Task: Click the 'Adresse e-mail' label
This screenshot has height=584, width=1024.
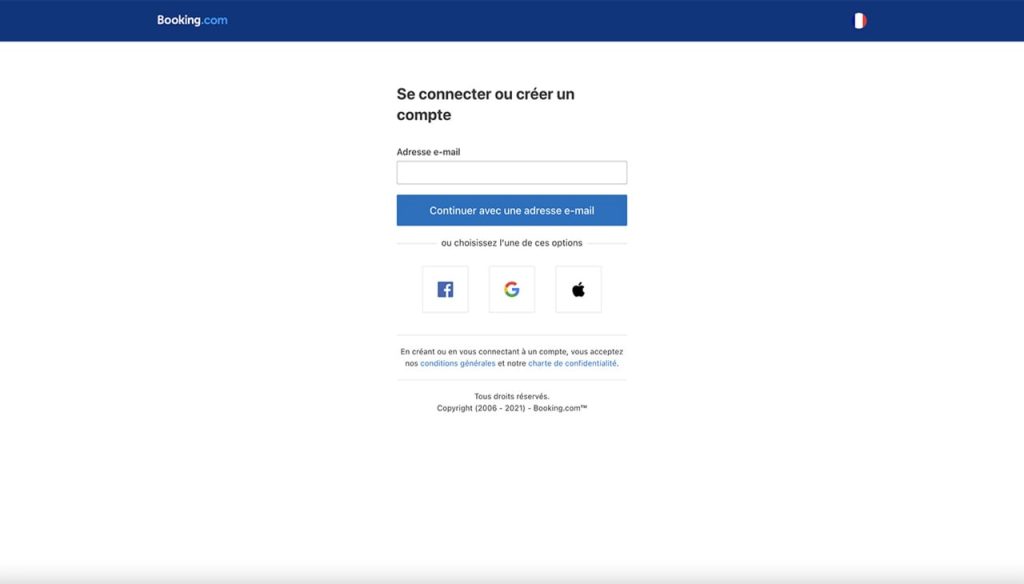Action: pyautogui.click(x=428, y=152)
